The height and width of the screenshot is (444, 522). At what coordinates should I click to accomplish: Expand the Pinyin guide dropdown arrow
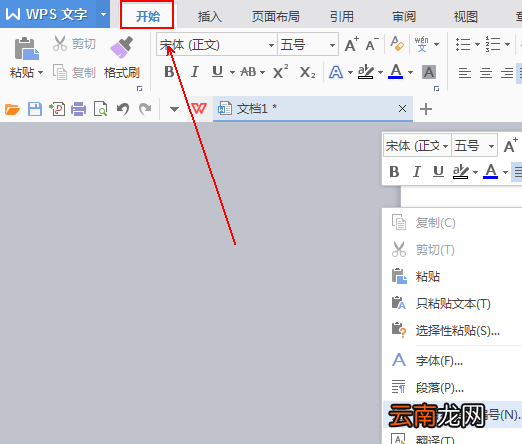(436, 44)
